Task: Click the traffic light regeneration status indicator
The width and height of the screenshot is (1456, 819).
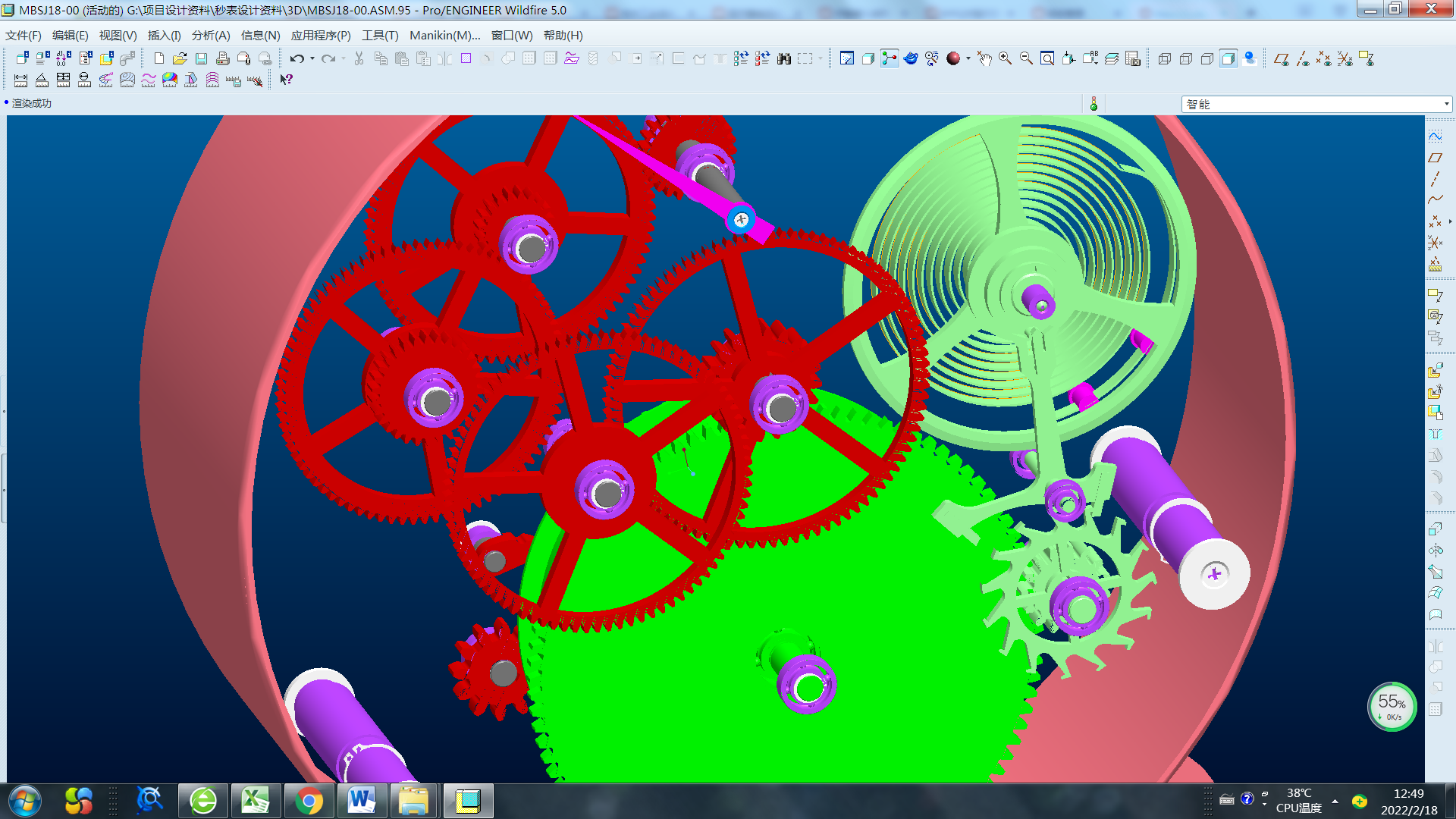Action: pos(1094,104)
